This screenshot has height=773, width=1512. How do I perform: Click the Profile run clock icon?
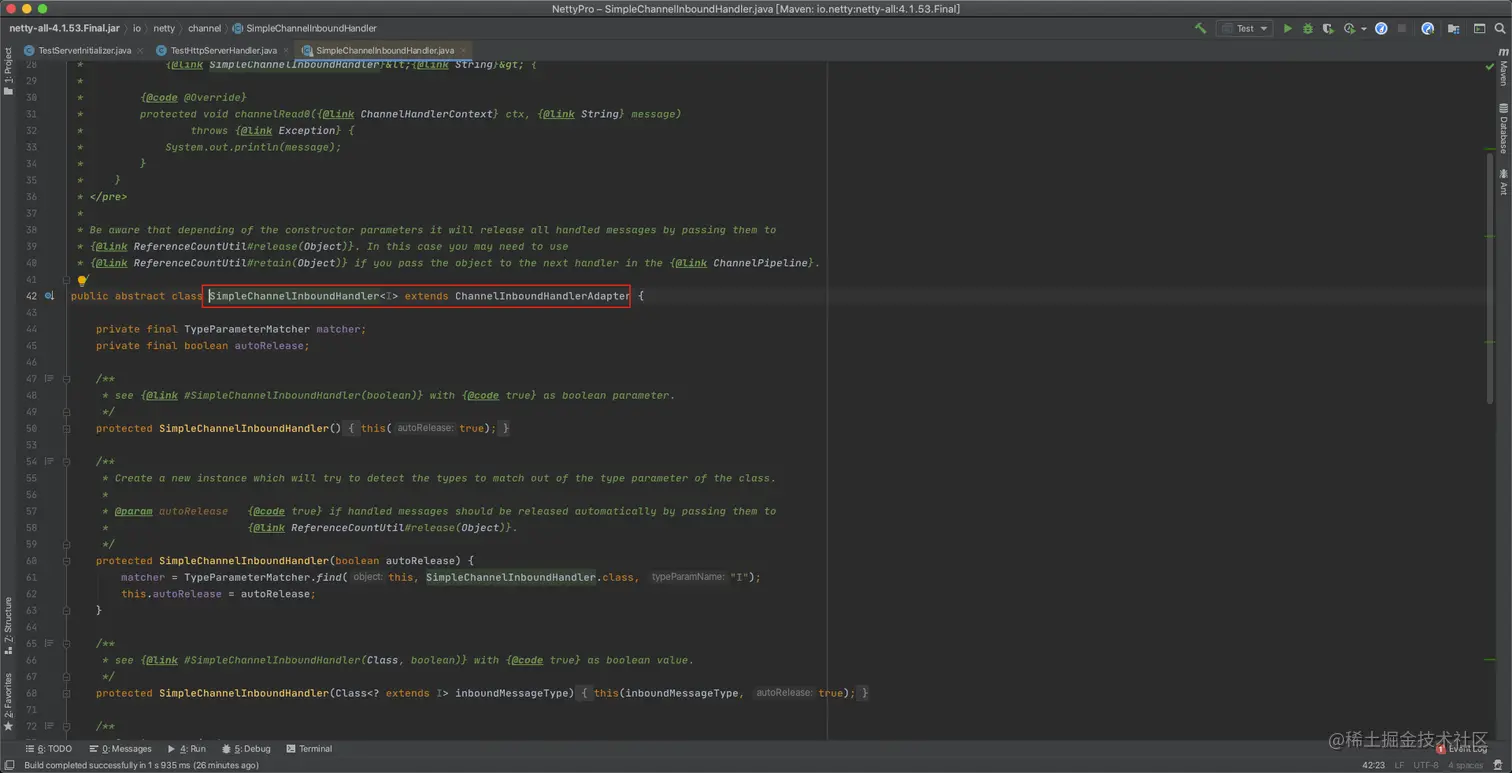coord(1349,29)
